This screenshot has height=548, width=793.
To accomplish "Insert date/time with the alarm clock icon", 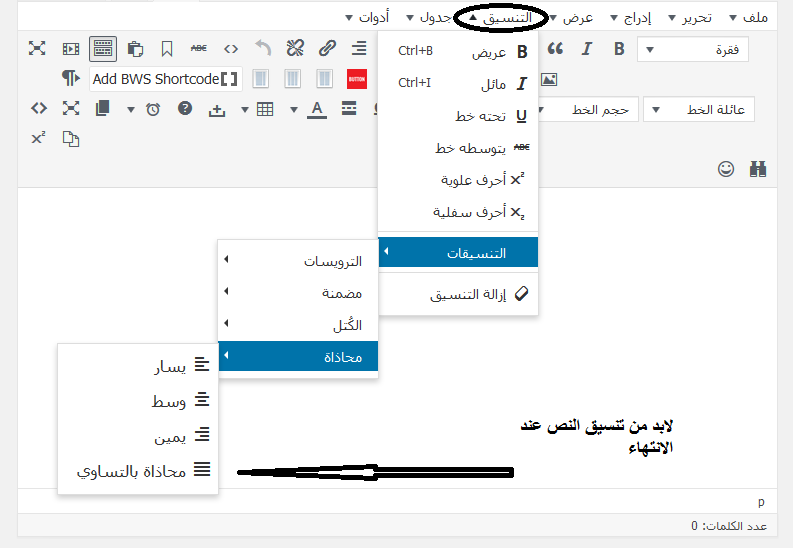I will click(152, 109).
